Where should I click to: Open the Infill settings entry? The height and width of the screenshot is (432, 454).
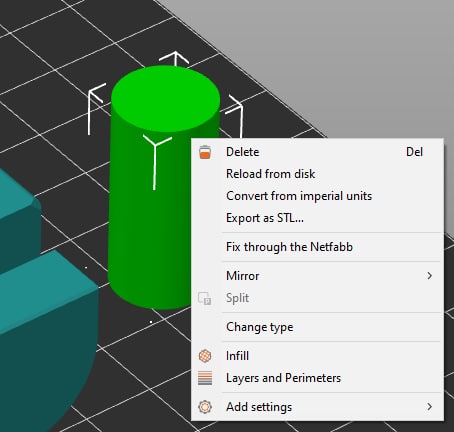(x=317, y=356)
